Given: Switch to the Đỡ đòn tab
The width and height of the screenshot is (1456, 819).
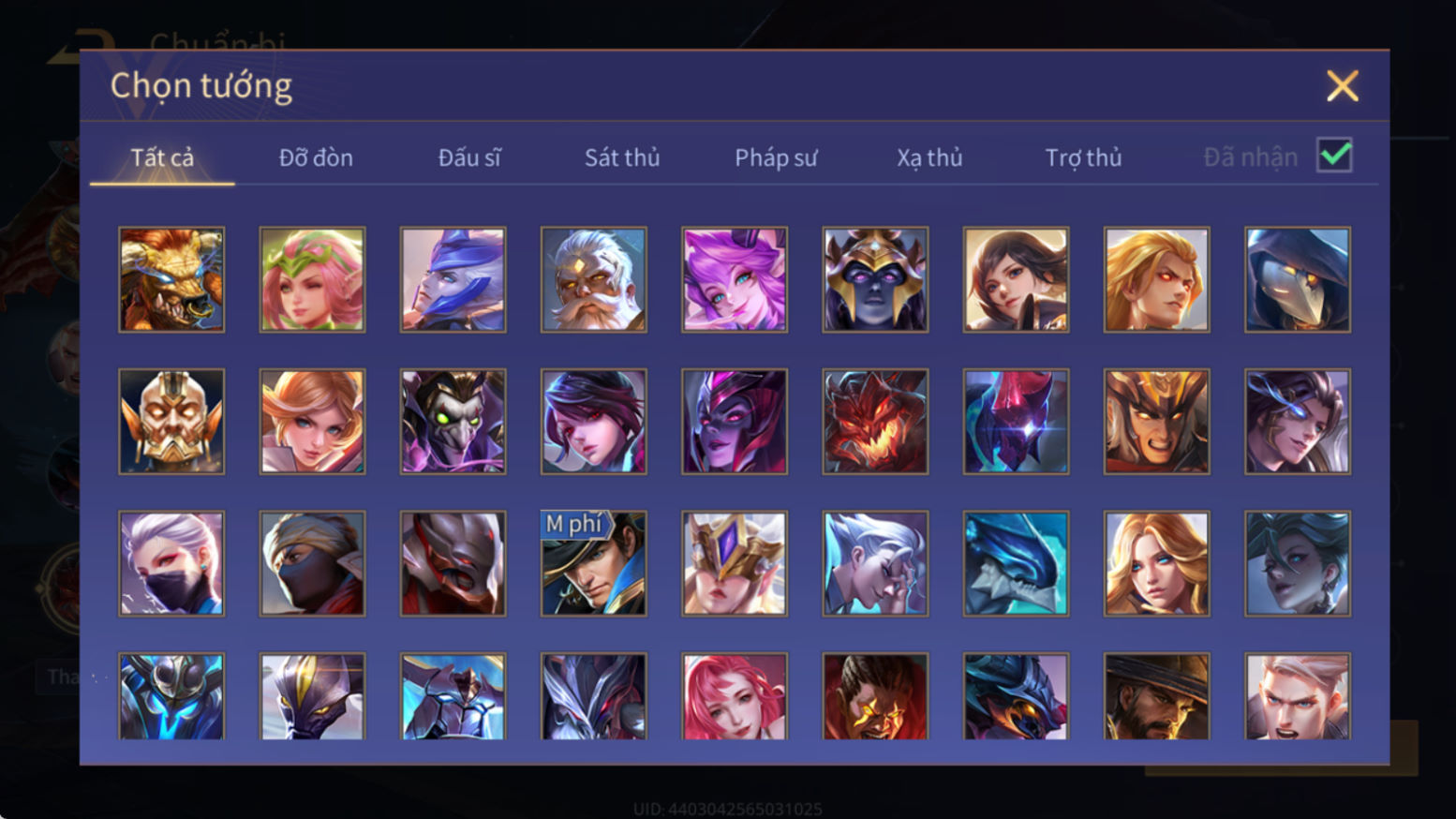Looking at the screenshot, I should click(316, 157).
